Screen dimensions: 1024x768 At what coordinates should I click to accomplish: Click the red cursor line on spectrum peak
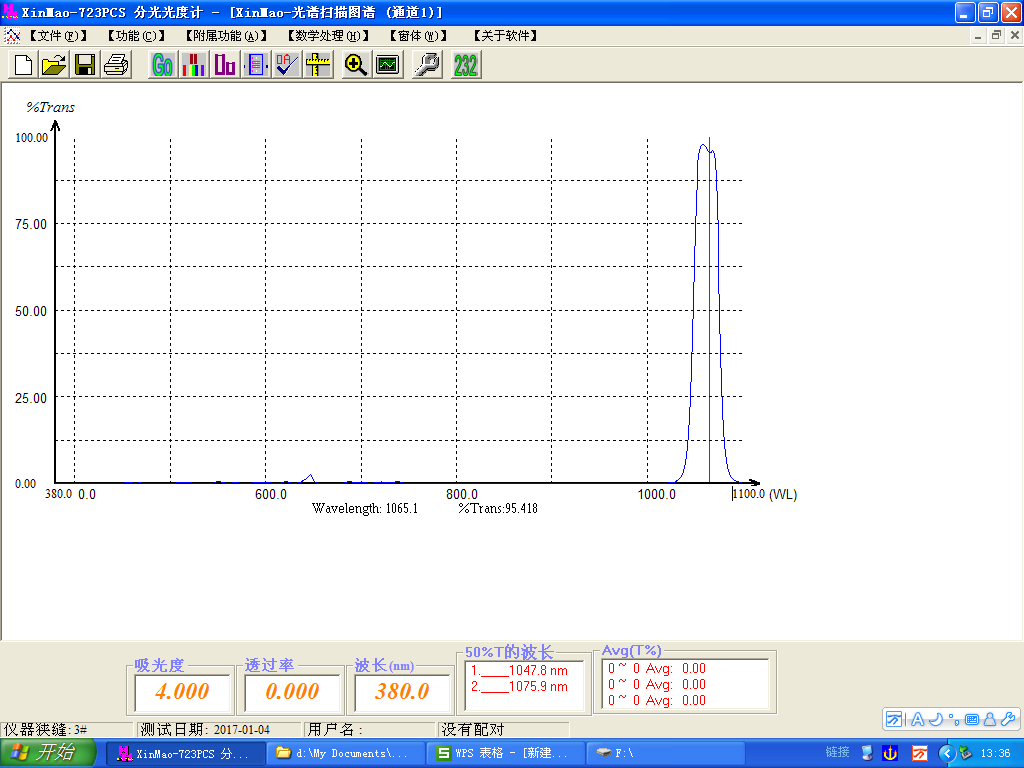pos(709,310)
